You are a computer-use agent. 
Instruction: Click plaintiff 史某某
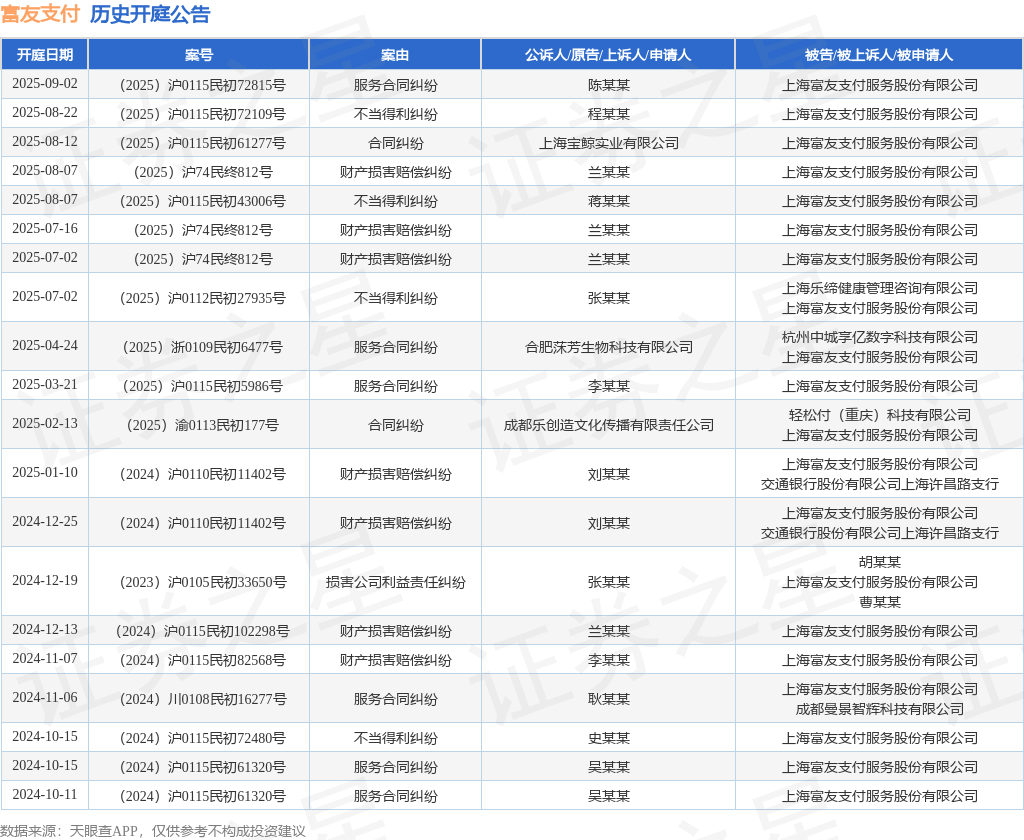point(609,738)
